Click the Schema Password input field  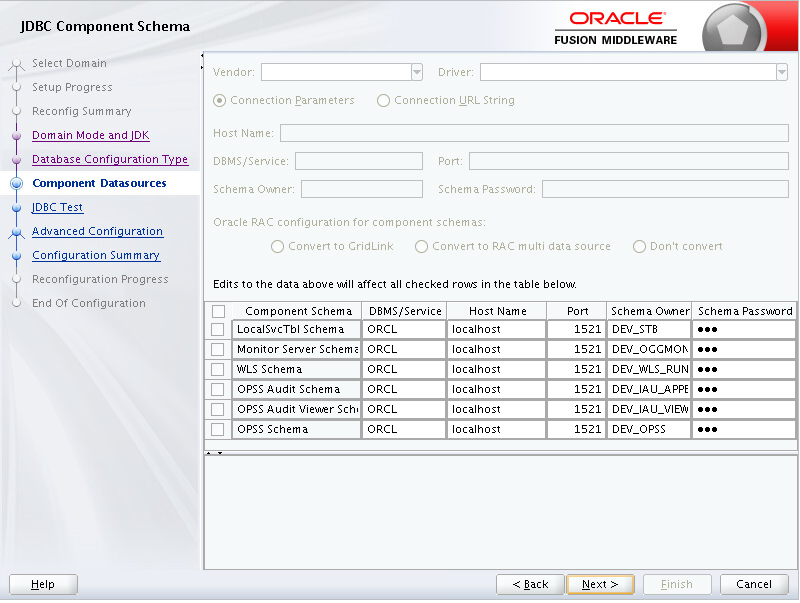(x=665, y=189)
